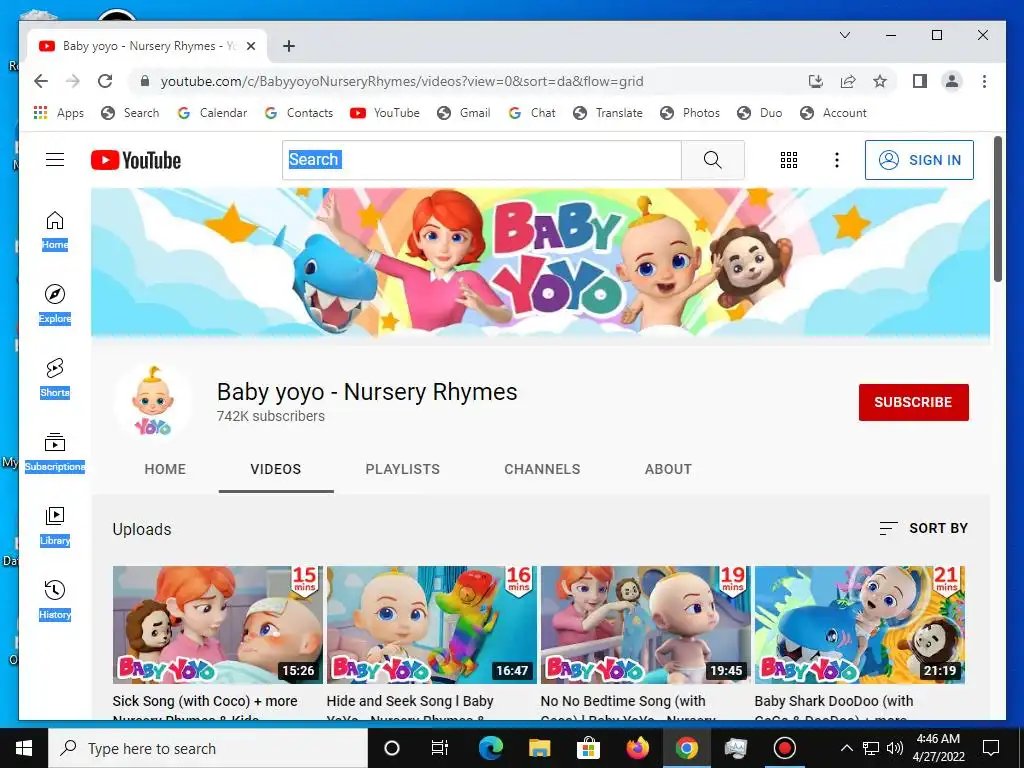Open the YouTube hamburger guide menu
This screenshot has height=768, width=1024.
coord(55,159)
